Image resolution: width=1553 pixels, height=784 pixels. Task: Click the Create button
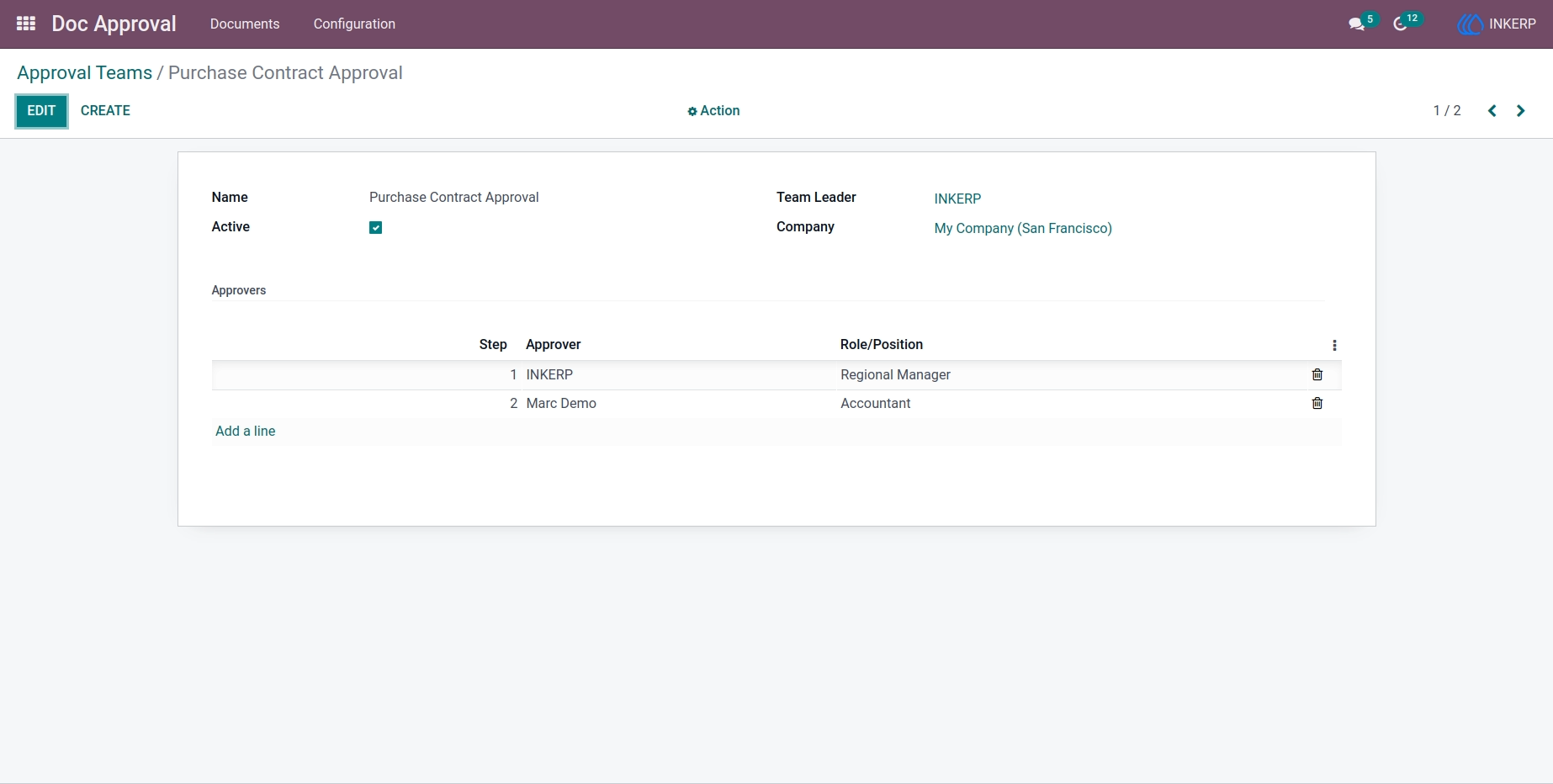105,111
